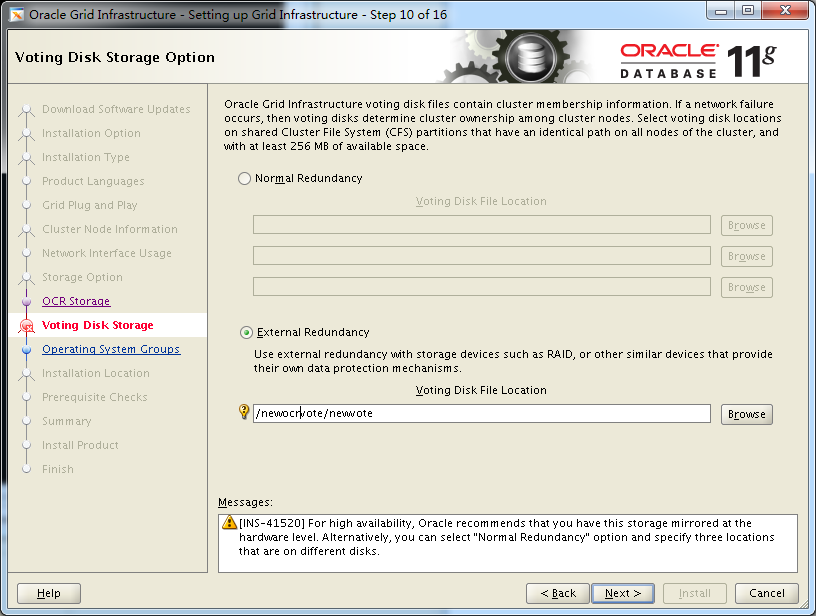Maximize the installer window
This screenshot has height=616, width=816.
point(748,10)
